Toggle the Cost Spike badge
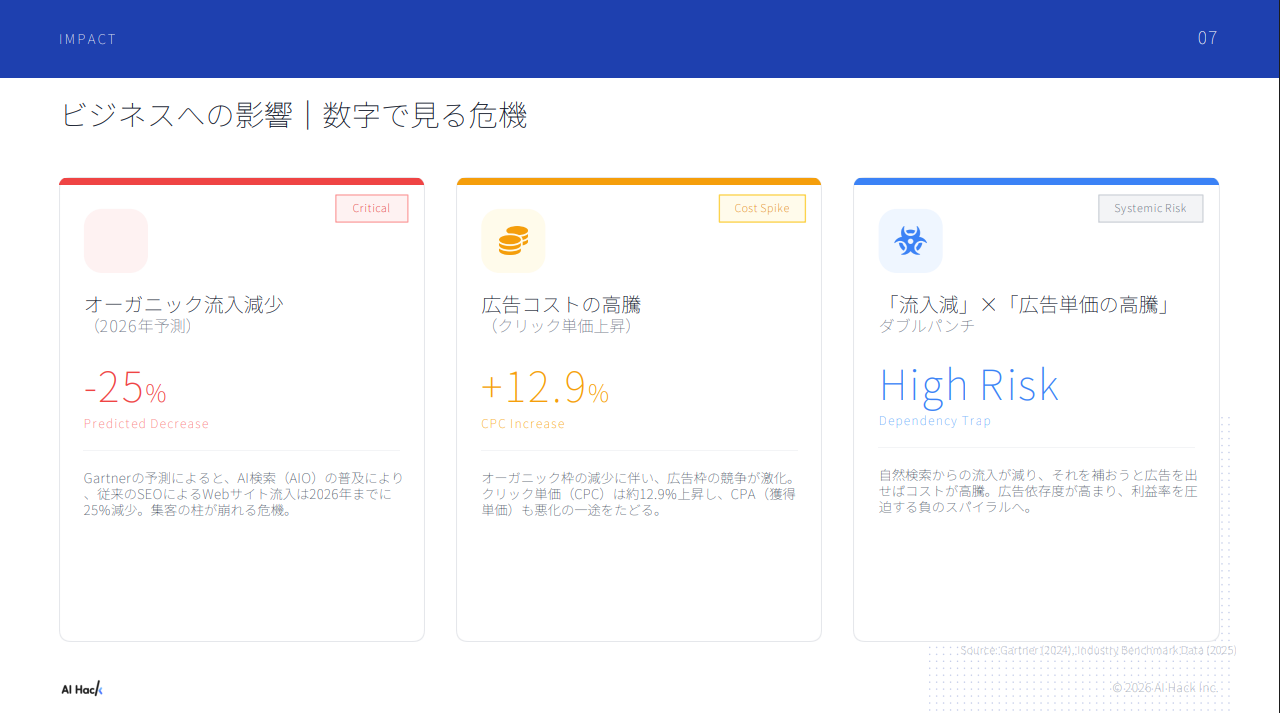This screenshot has width=1280, height=713. click(x=762, y=208)
